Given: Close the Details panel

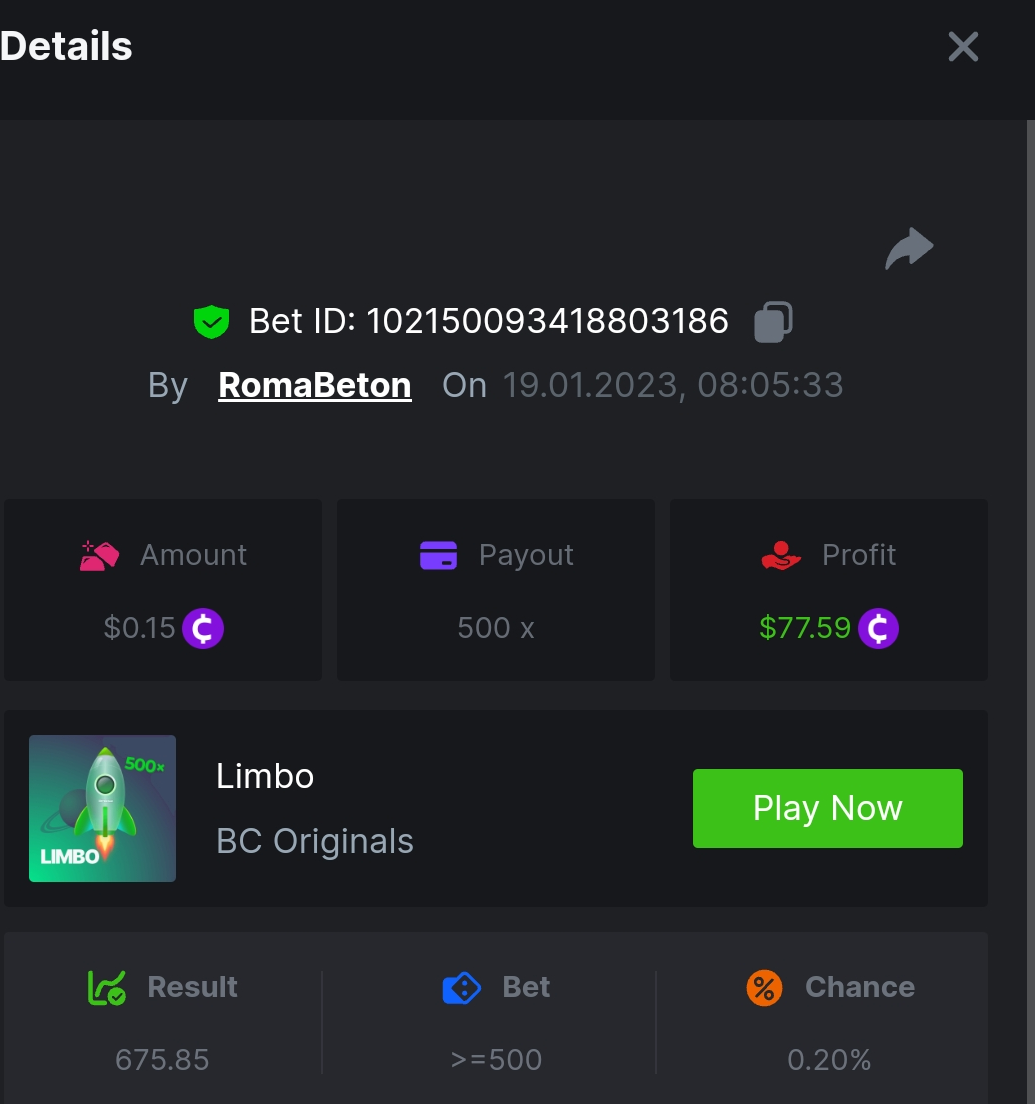Looking at the screenshot, I should (963, 46).
